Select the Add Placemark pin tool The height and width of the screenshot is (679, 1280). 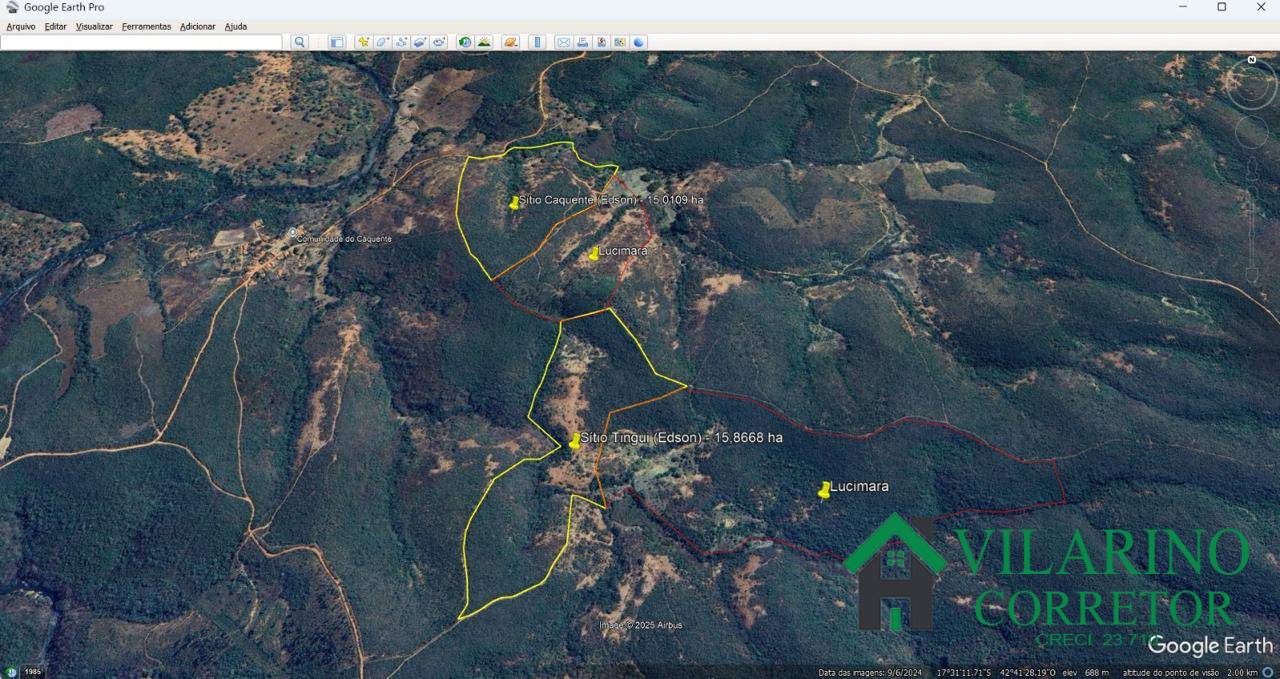pyautogui.click(x=363, y=42)
